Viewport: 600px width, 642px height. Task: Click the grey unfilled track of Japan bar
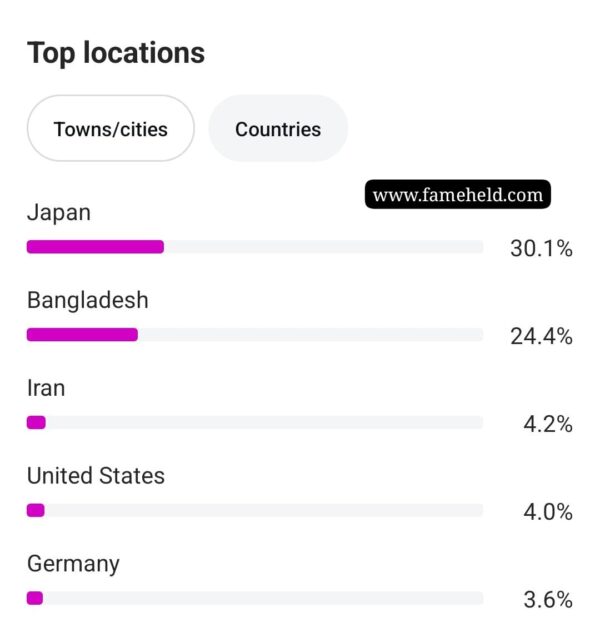click(324, 247)
